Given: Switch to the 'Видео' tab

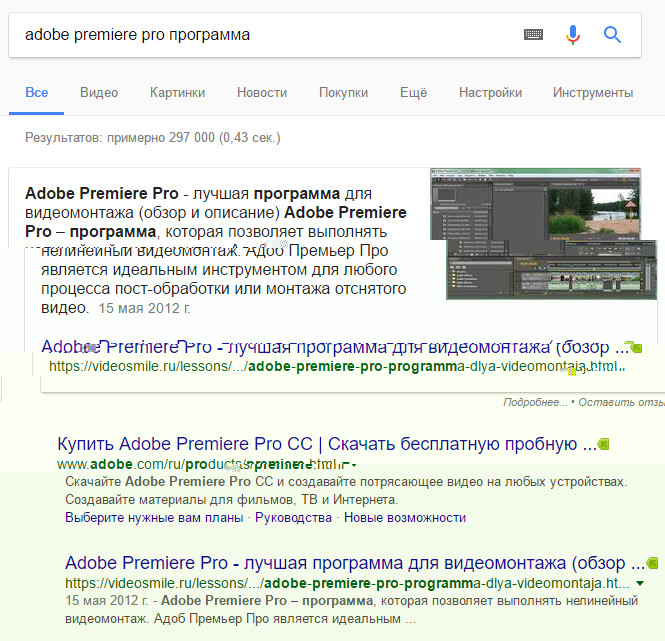Looking at the screenshot, I should click(99, 92).
